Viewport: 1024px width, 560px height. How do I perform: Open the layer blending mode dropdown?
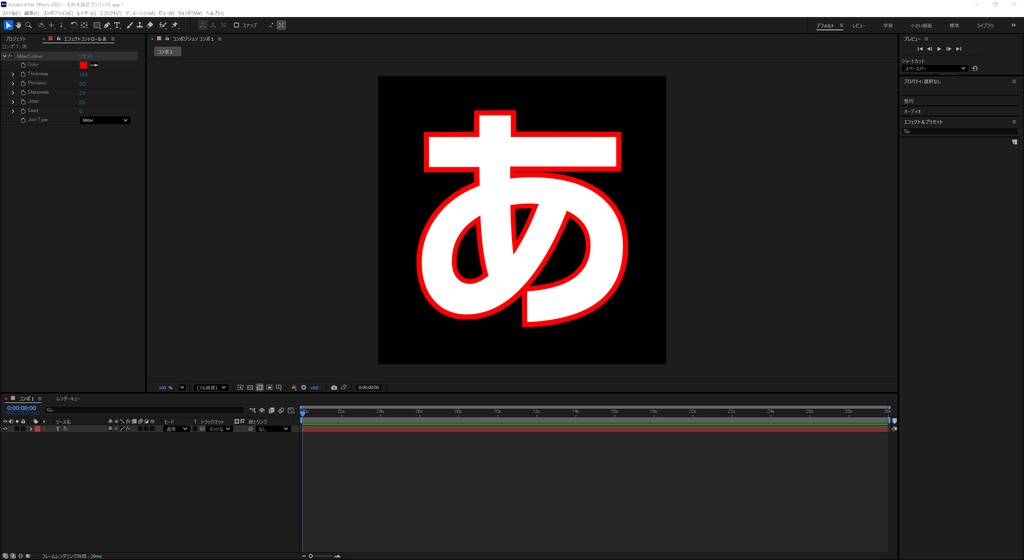tap(176, 429)
